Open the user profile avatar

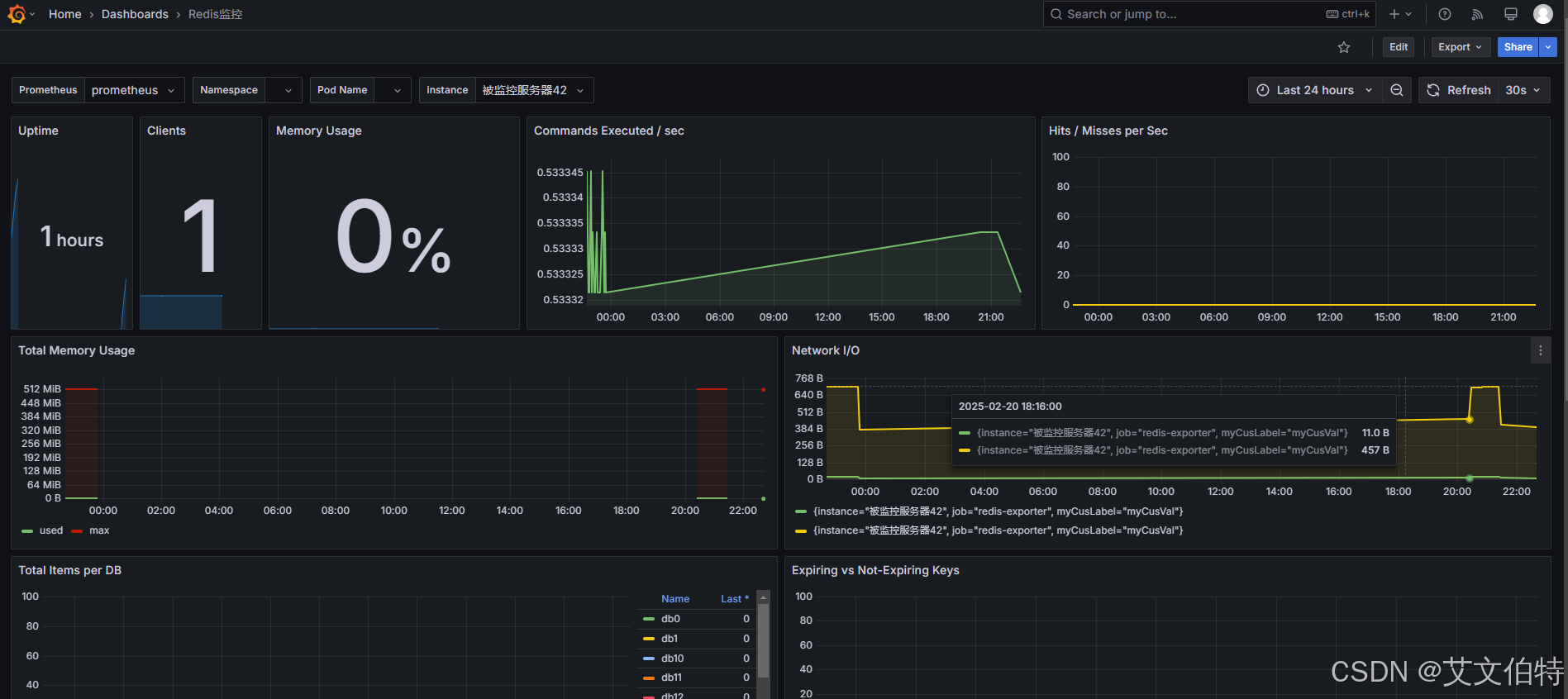point(1542,14)
